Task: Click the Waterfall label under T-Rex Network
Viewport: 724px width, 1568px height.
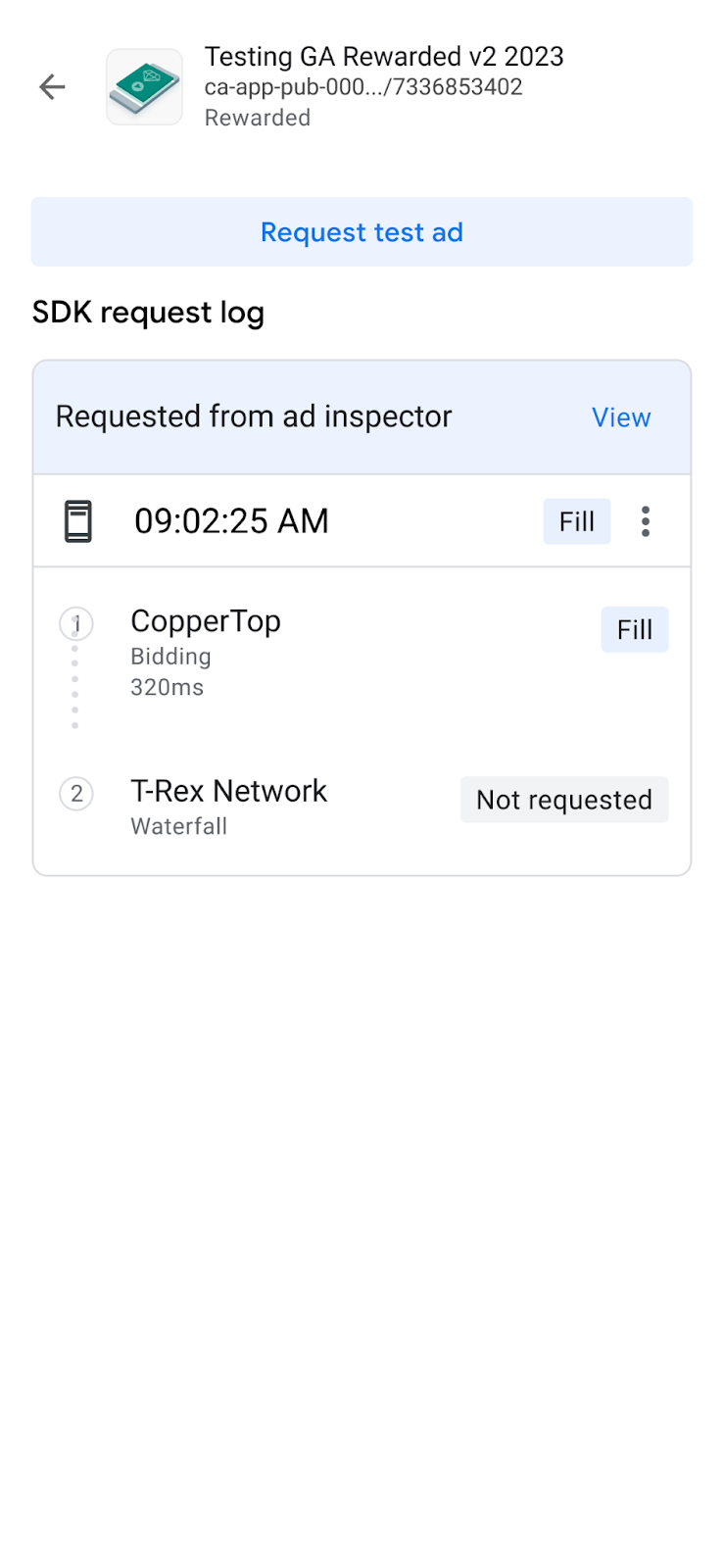Action: [179, 826]
